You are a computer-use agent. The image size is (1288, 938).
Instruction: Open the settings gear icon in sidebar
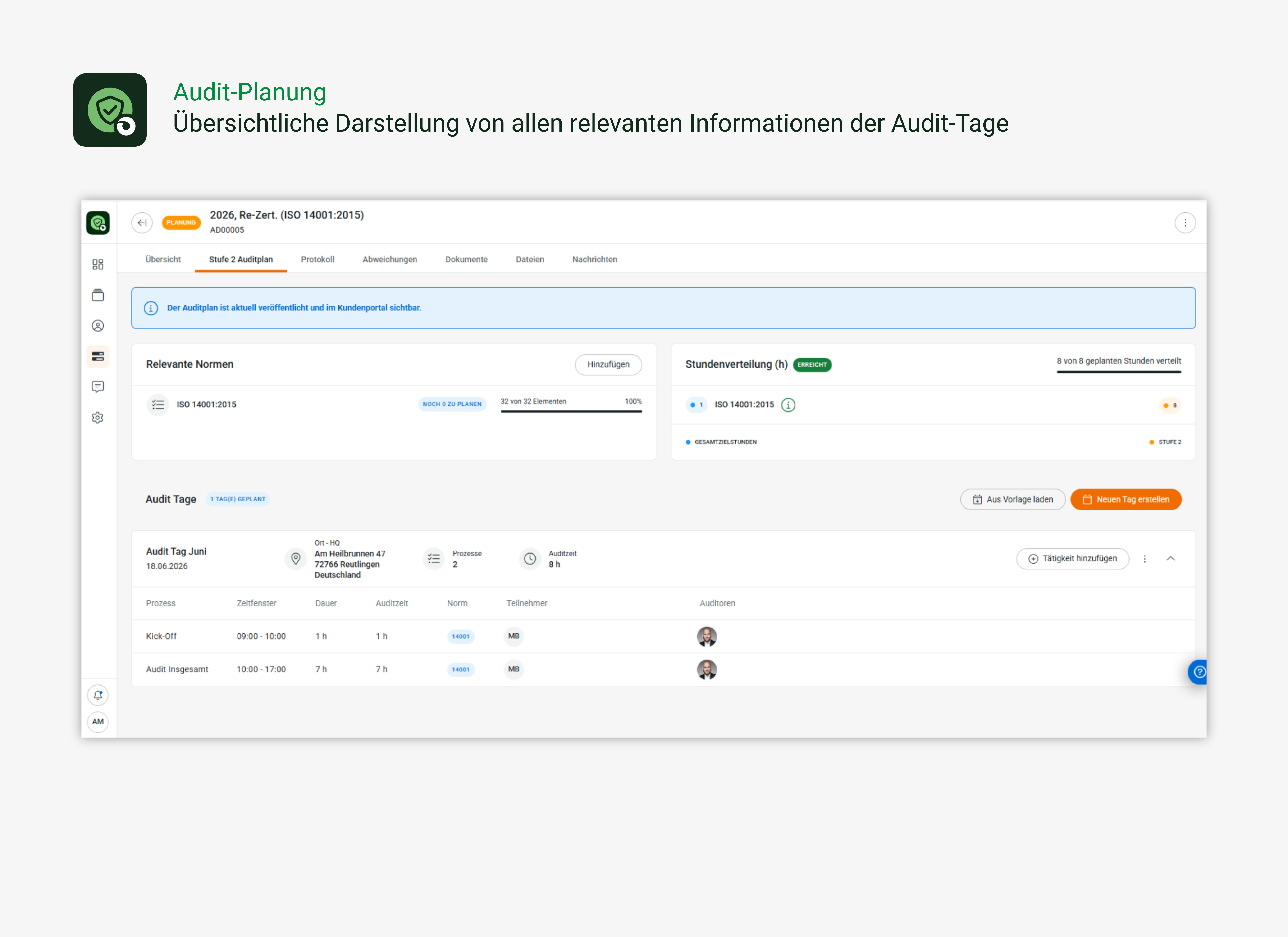98,418
